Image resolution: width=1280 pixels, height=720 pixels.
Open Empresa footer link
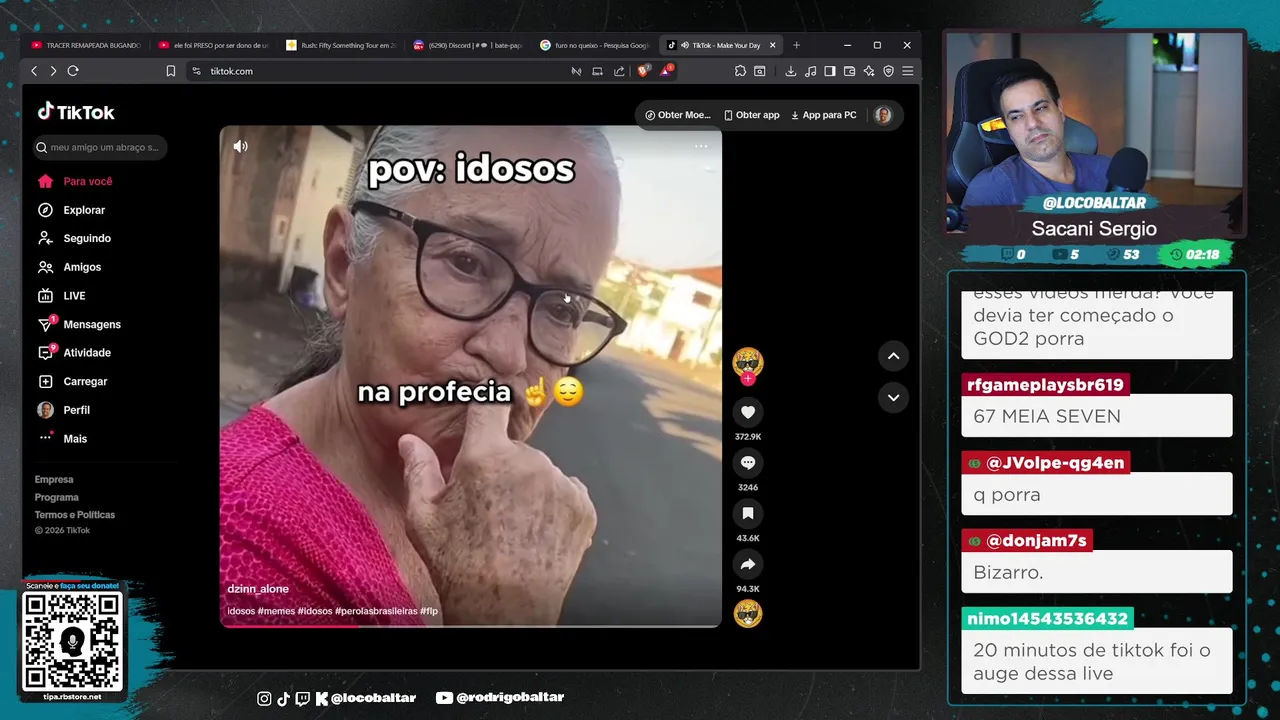pyautogui.click(x=54, y=480)
